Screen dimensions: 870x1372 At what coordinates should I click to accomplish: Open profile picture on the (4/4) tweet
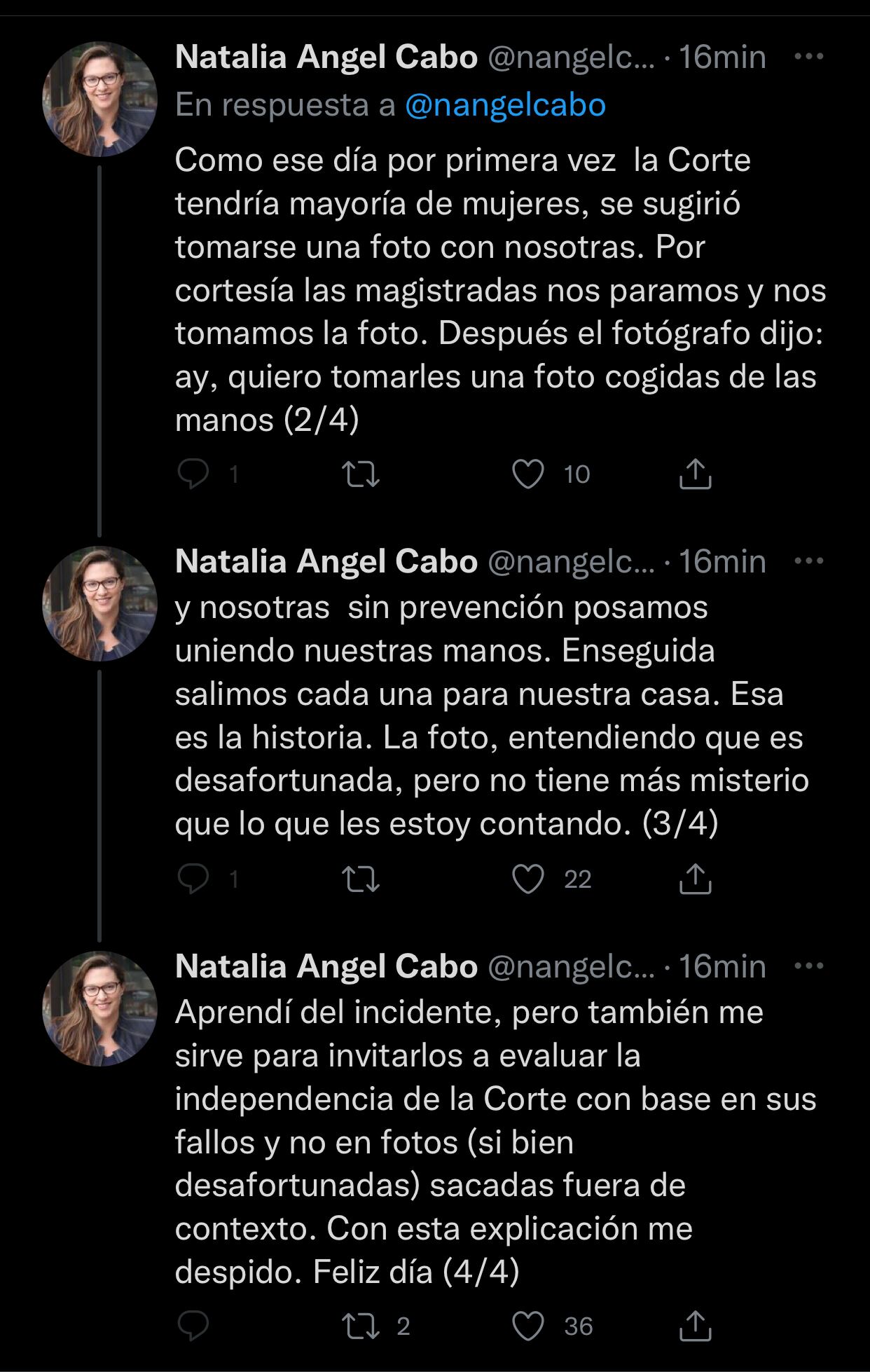pos(99,1008)
